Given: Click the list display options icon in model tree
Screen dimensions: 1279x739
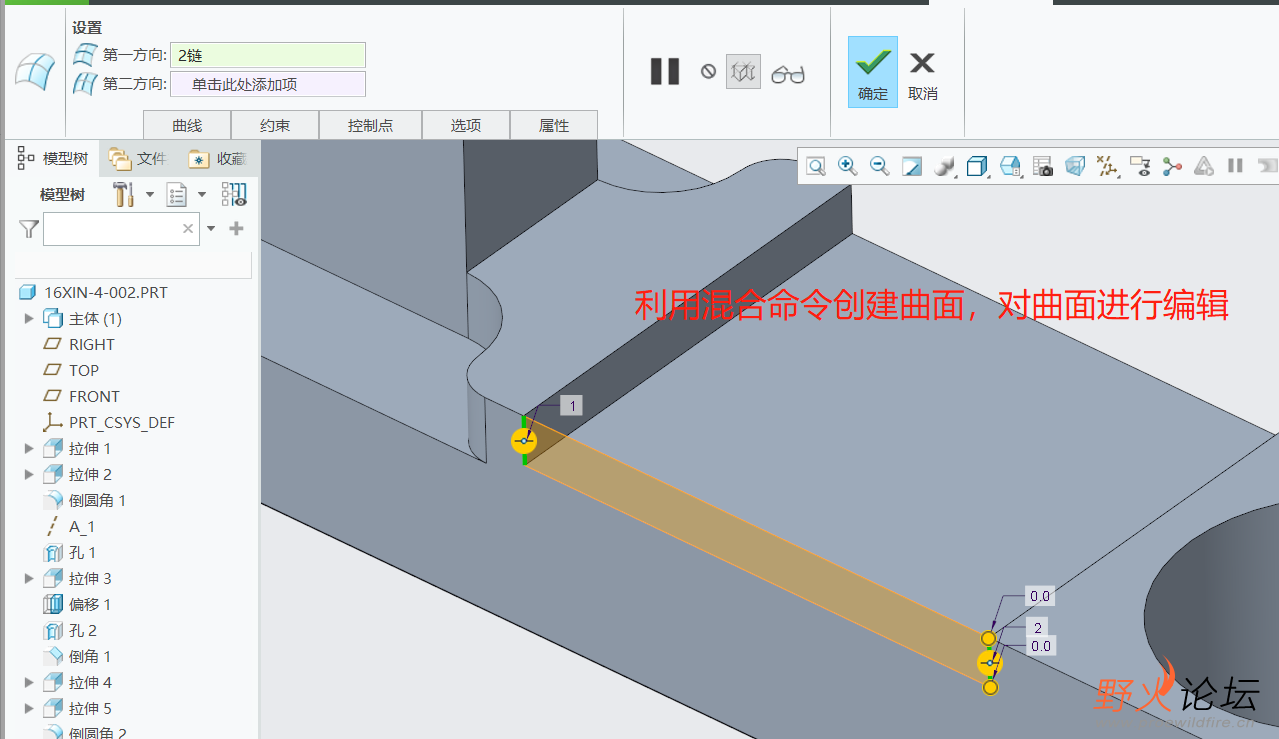Looking at the screenshot, I should point(177,194).
